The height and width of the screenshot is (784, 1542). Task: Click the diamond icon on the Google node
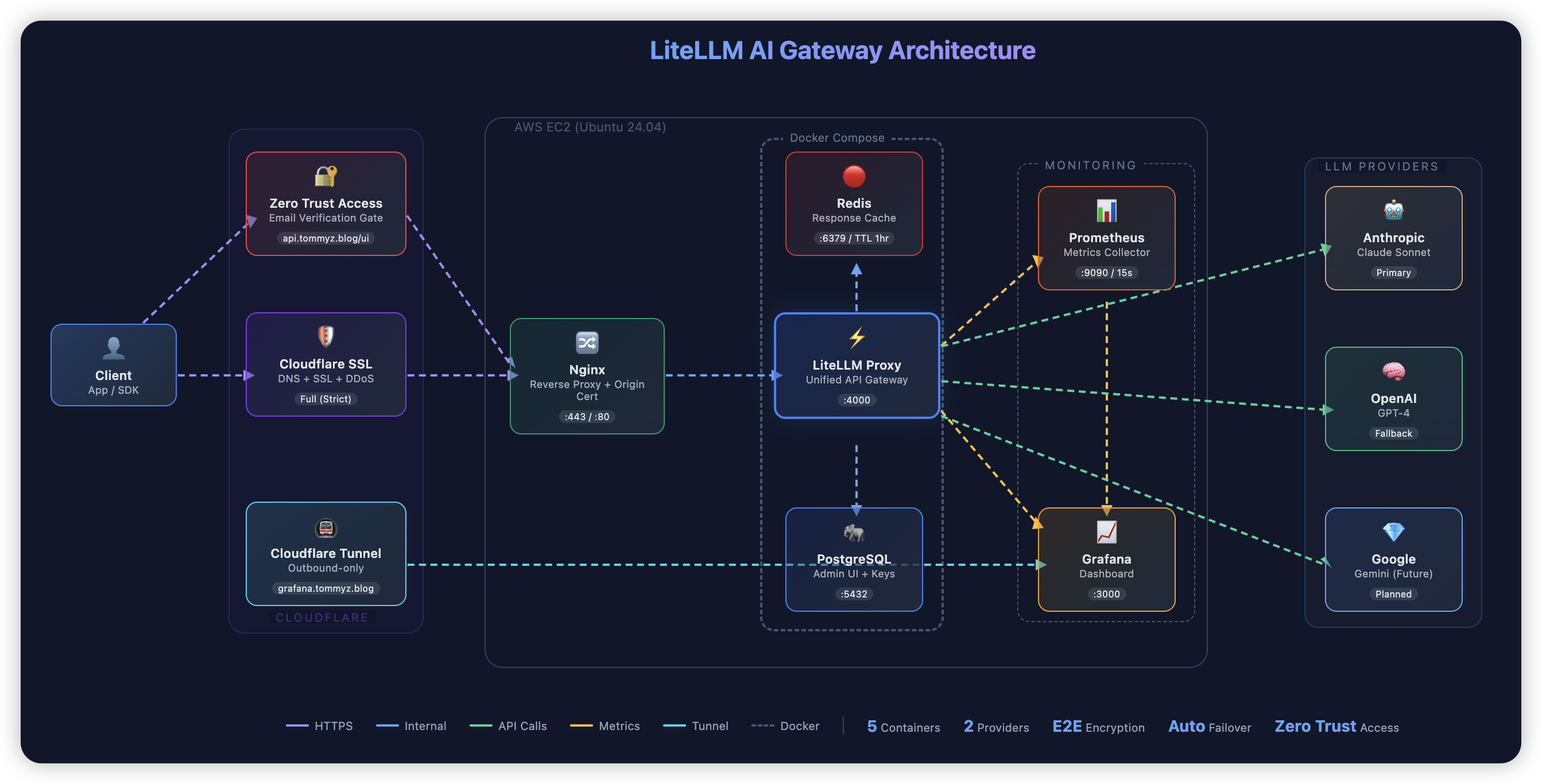(x=1393, y=532)
